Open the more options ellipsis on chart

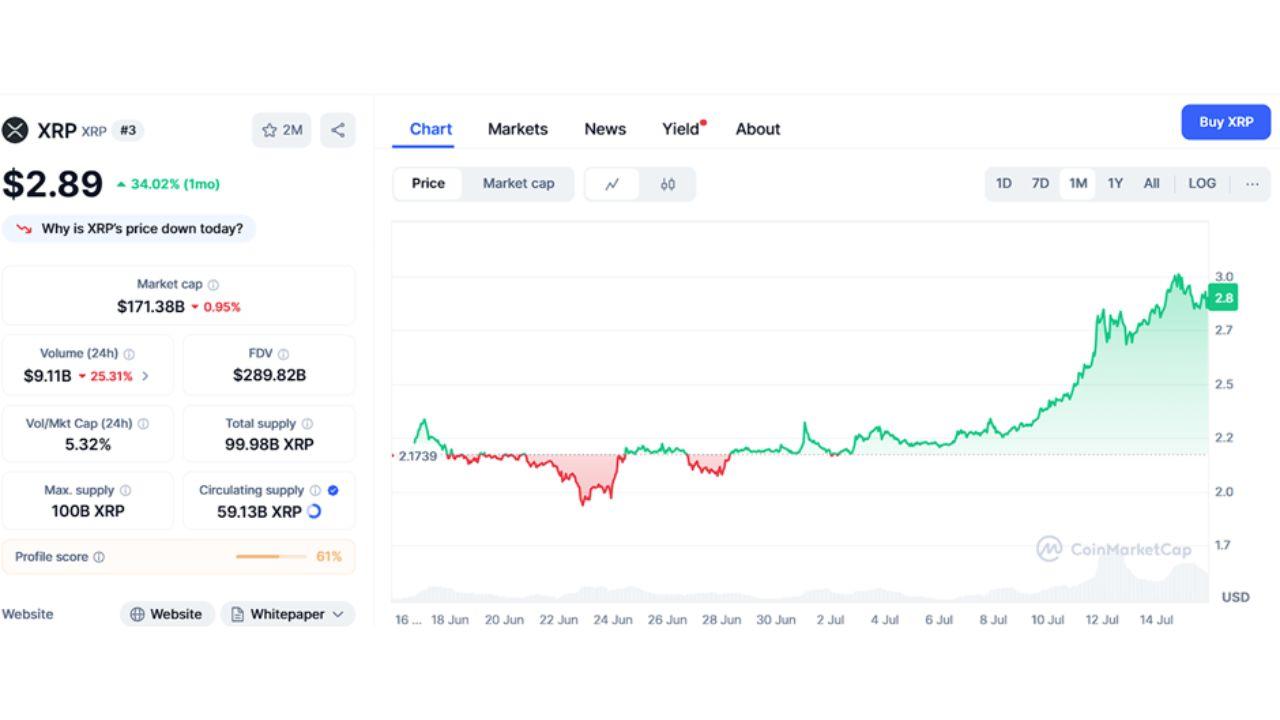click(1252, 184)
